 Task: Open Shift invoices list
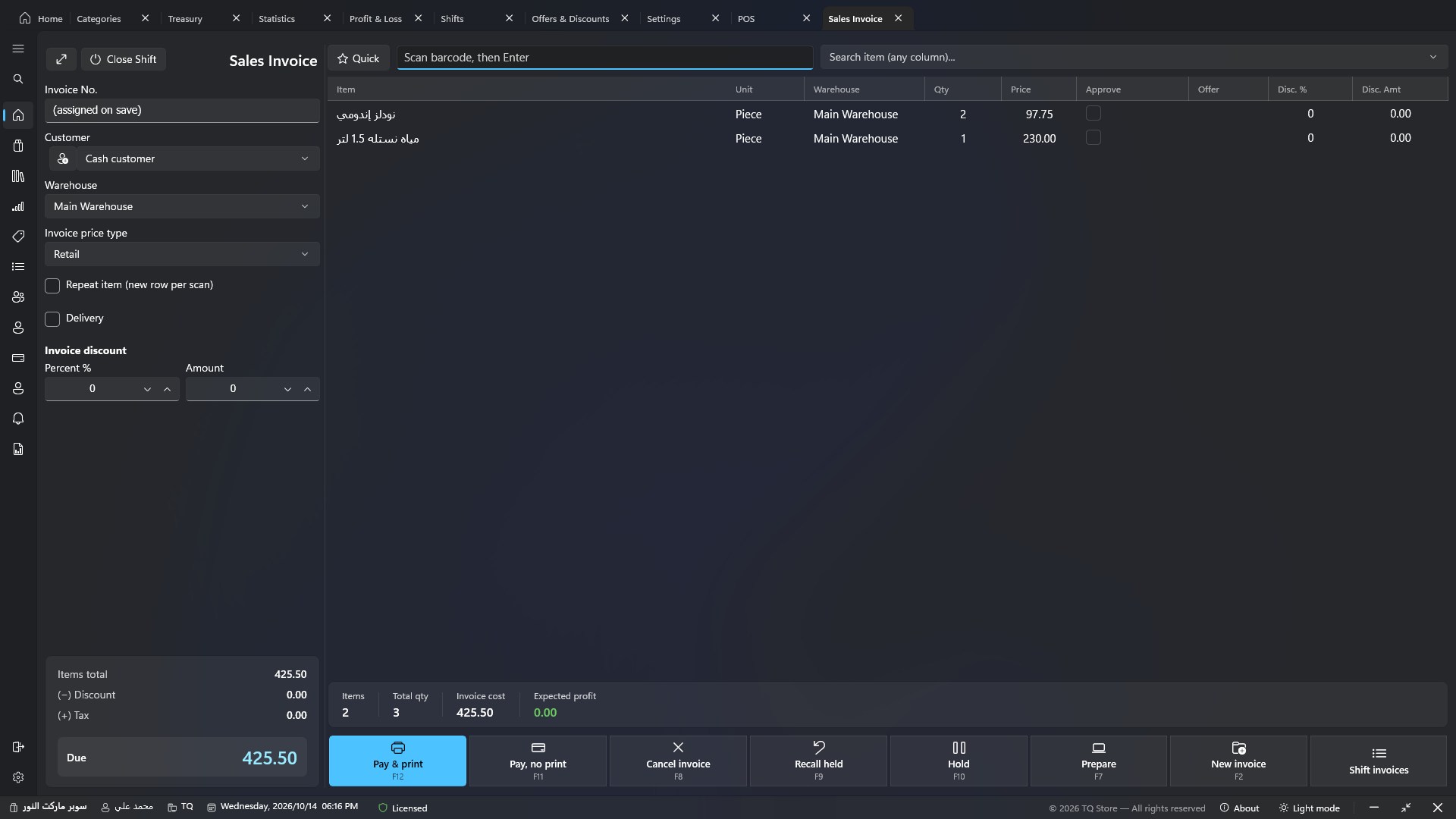pos(1379,761)
